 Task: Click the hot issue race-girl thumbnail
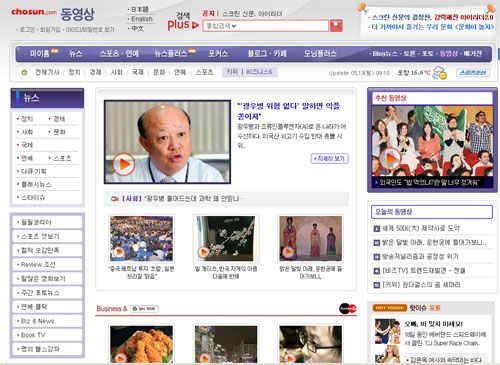(x=387, y=331)
